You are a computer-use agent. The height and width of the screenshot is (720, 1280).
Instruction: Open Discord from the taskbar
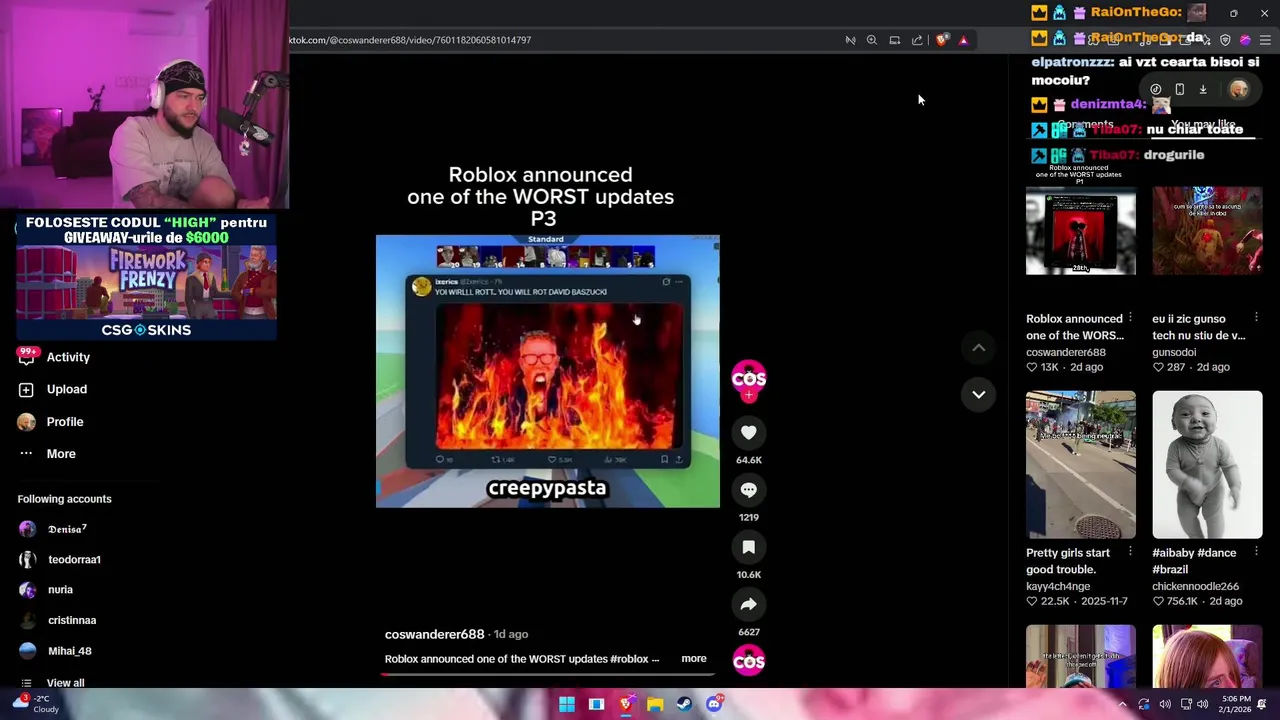714,704
